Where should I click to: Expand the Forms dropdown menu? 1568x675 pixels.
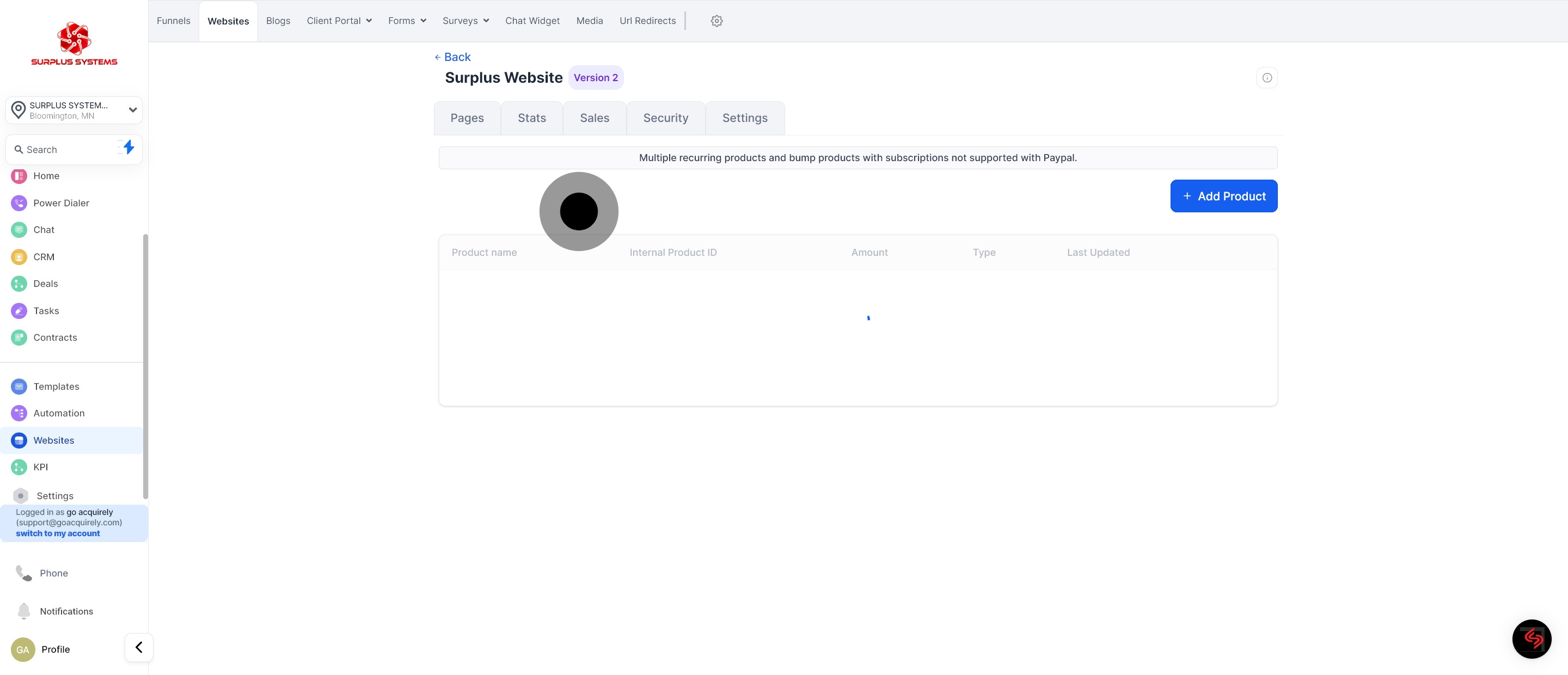pyautogui.click(x=407, y=21)
